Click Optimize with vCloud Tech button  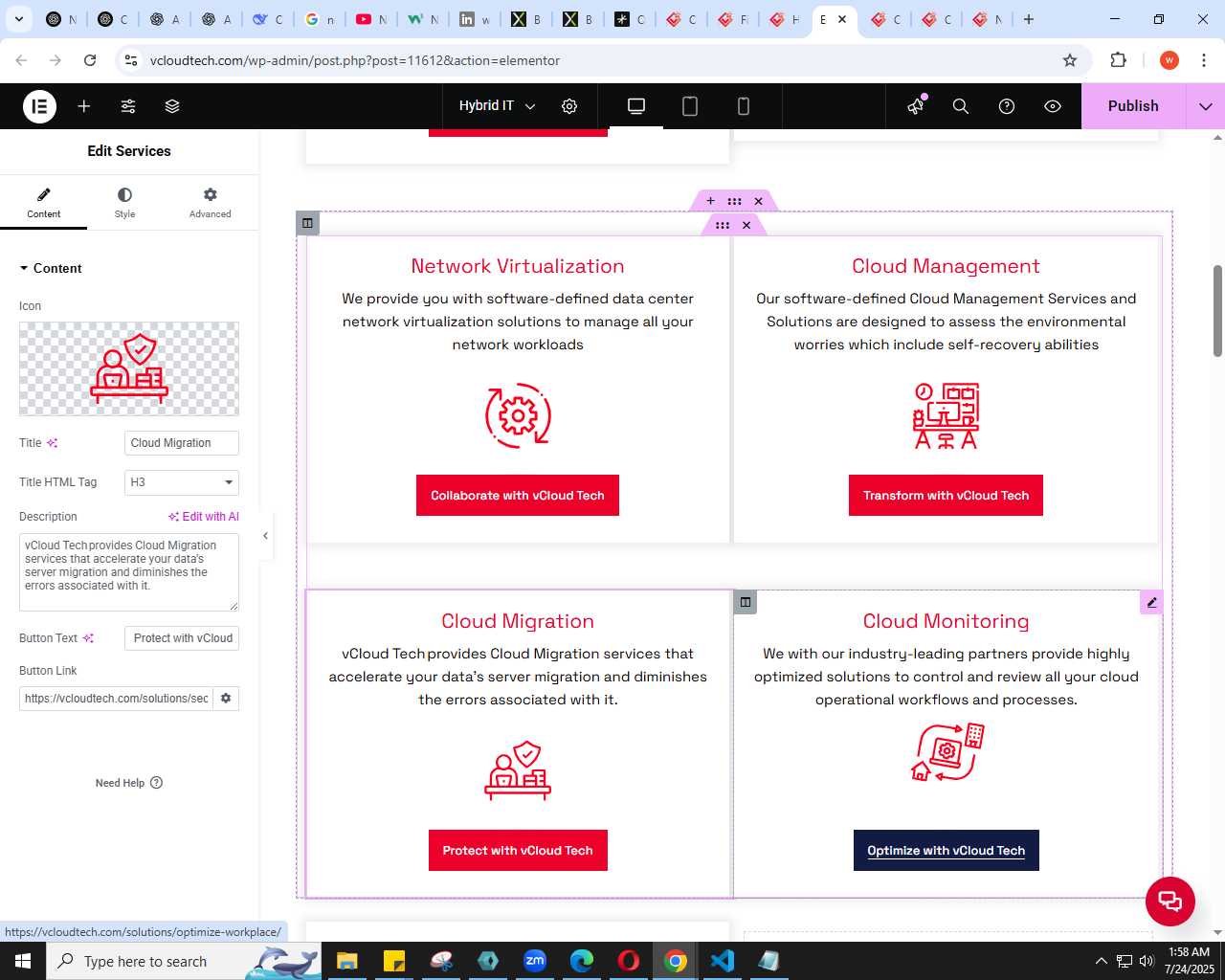click(x=946, y=851)
